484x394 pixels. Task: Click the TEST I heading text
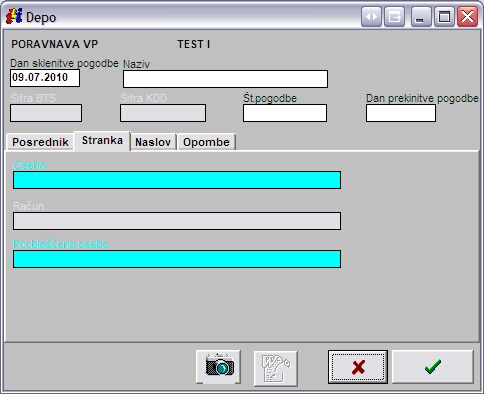194,44
